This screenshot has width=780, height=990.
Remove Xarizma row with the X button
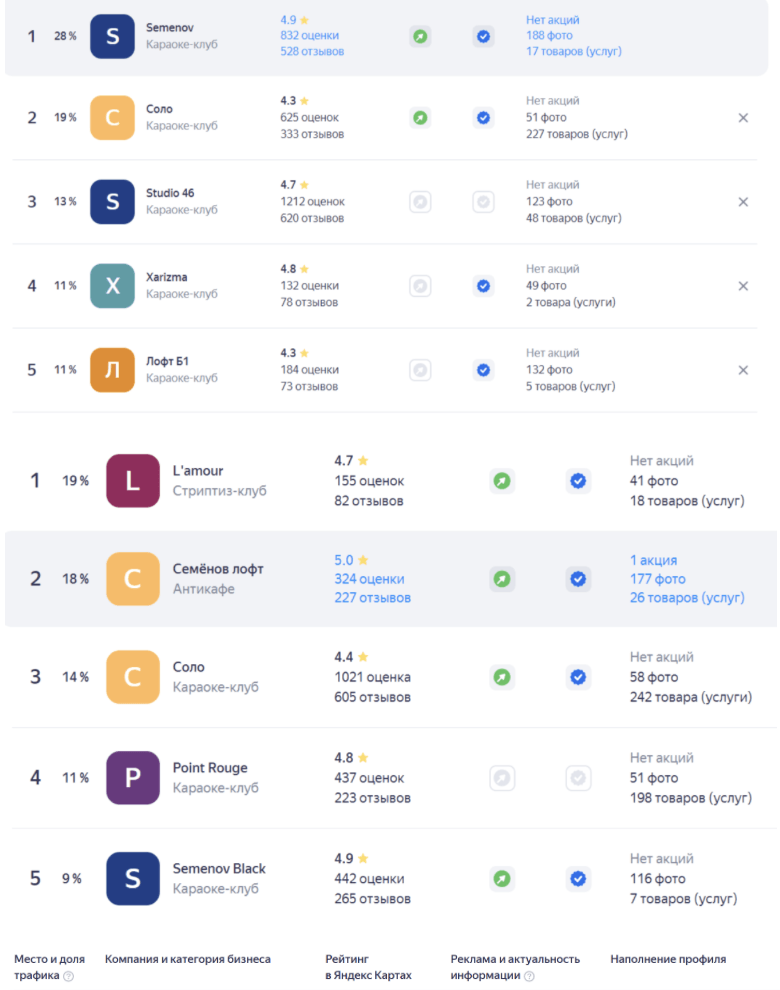743,286
